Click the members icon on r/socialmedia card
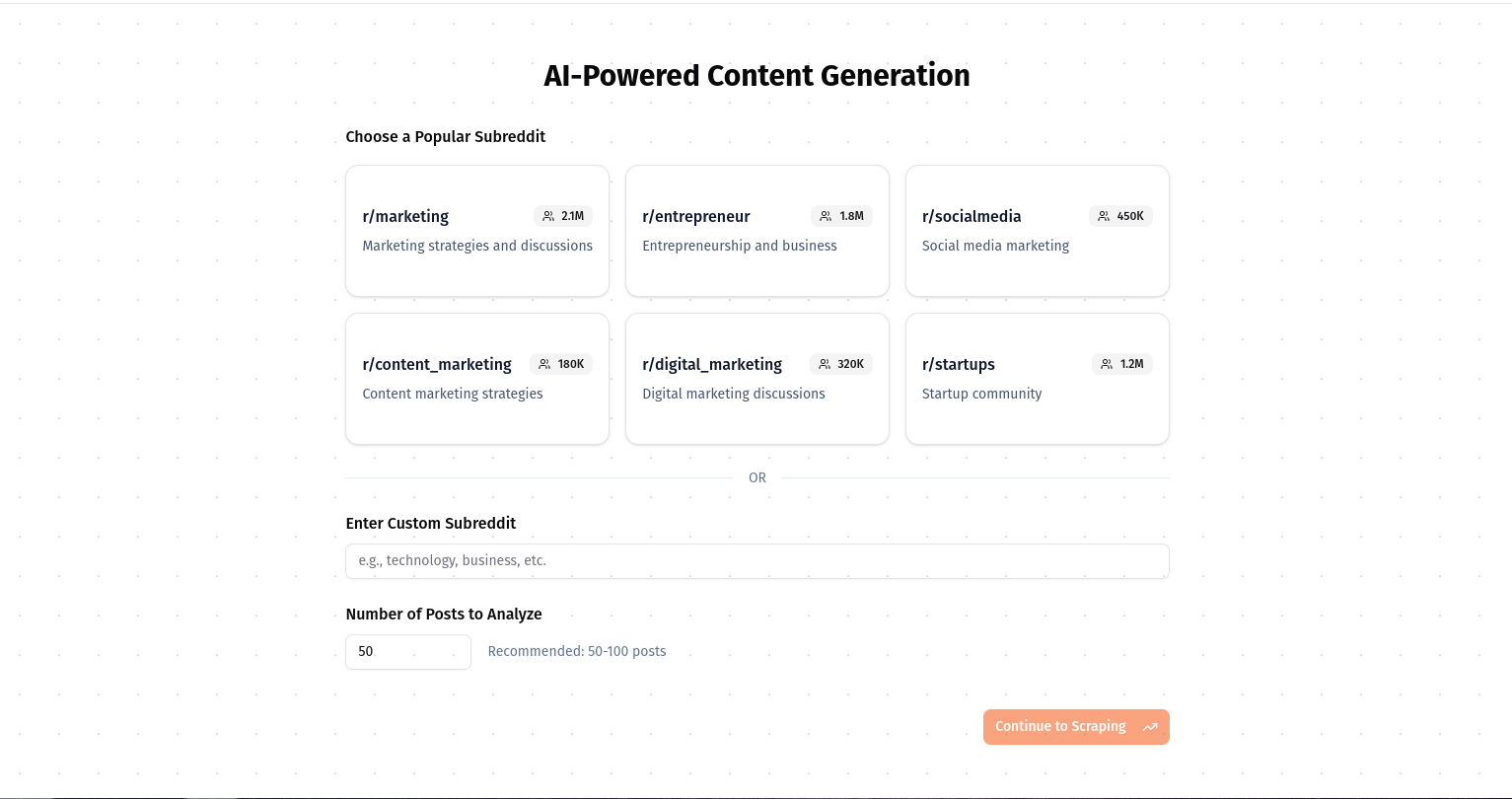 click(x=1104, y=216)
